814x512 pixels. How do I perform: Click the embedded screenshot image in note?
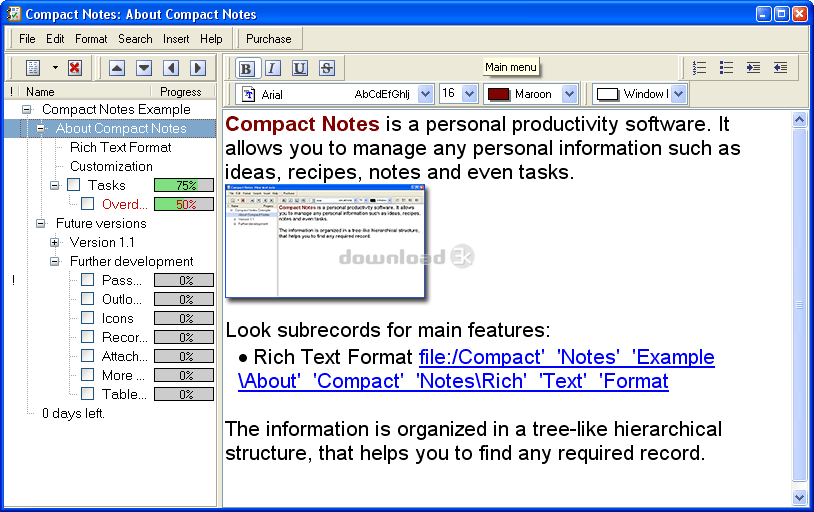[x=325, y=241]
